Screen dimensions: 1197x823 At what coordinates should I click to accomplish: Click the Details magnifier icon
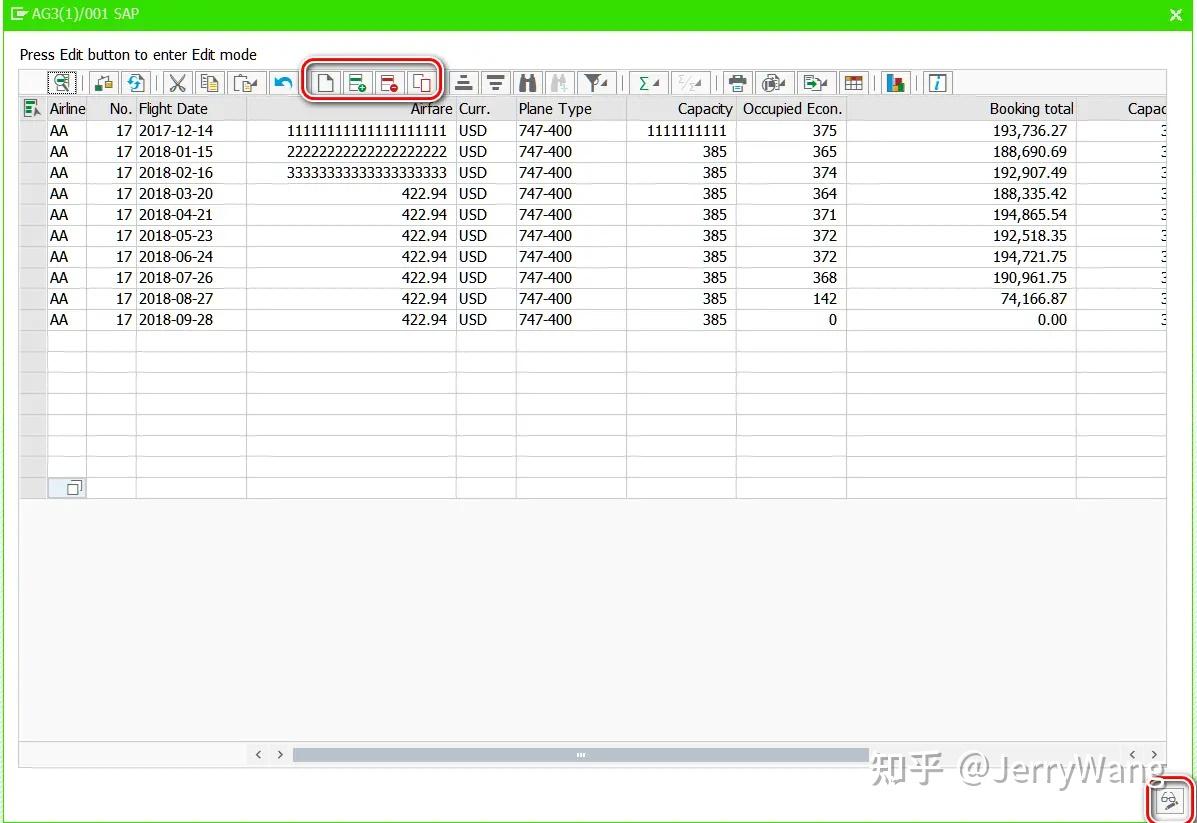point(61,82)
